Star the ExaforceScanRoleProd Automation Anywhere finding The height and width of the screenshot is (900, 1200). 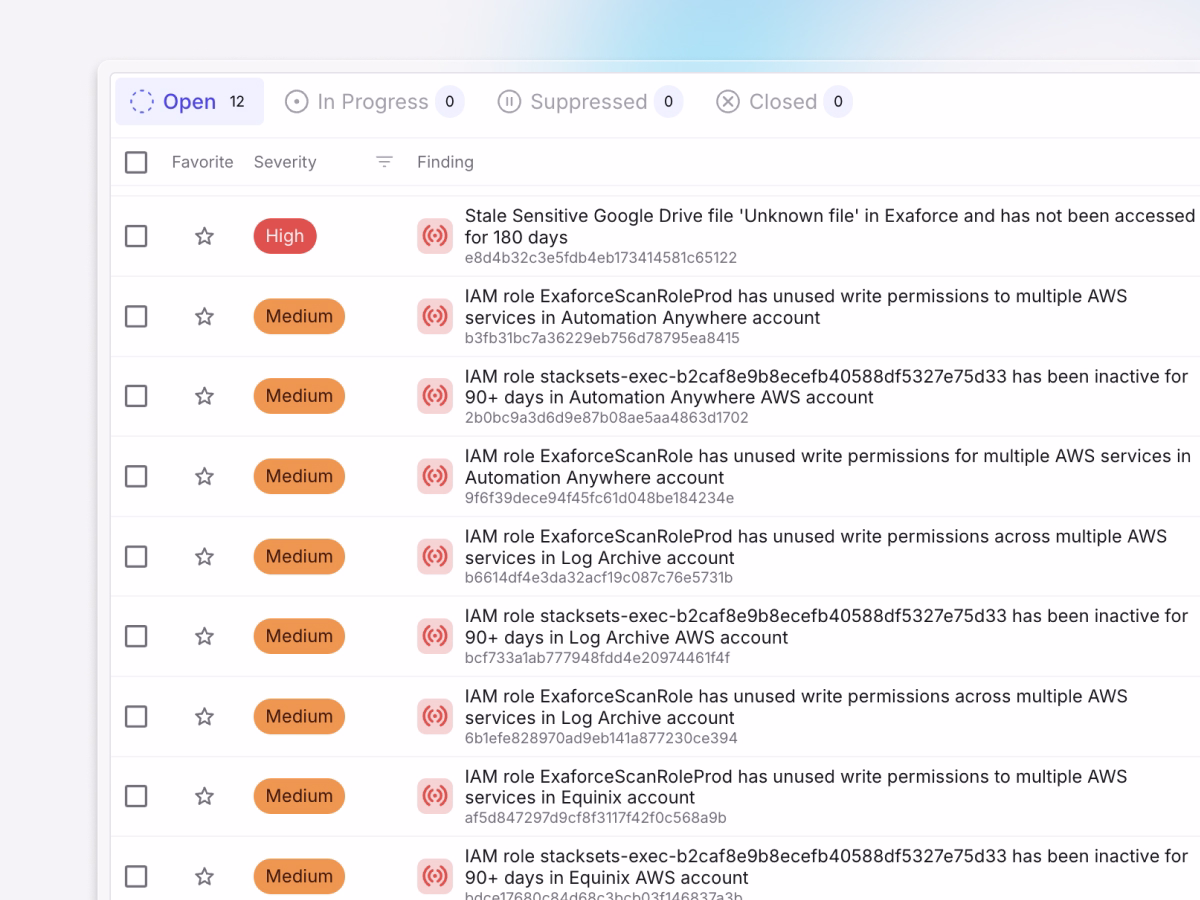point(204,316)
